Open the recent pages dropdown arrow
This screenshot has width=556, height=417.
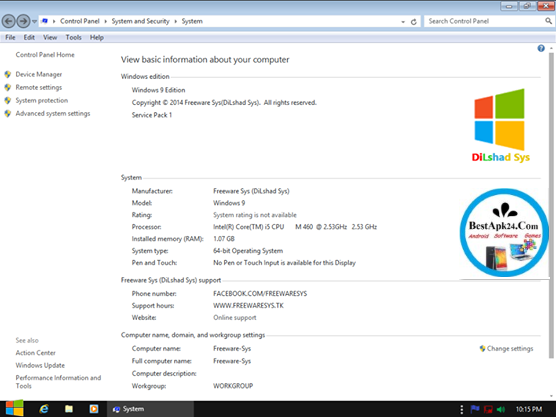point(34,22)
